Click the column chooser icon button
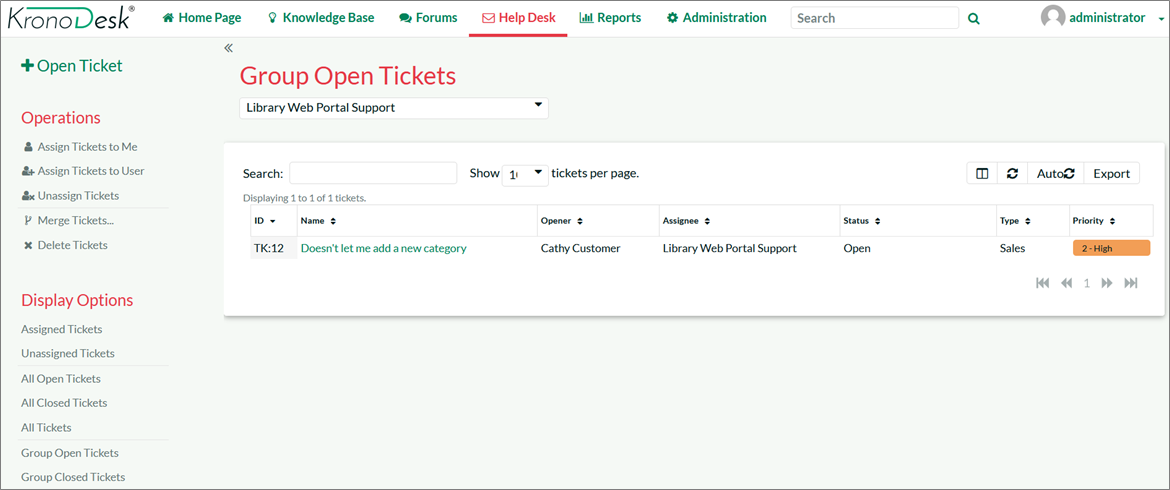The width and height of the screenshot is (1170, 490). [982, 173]
